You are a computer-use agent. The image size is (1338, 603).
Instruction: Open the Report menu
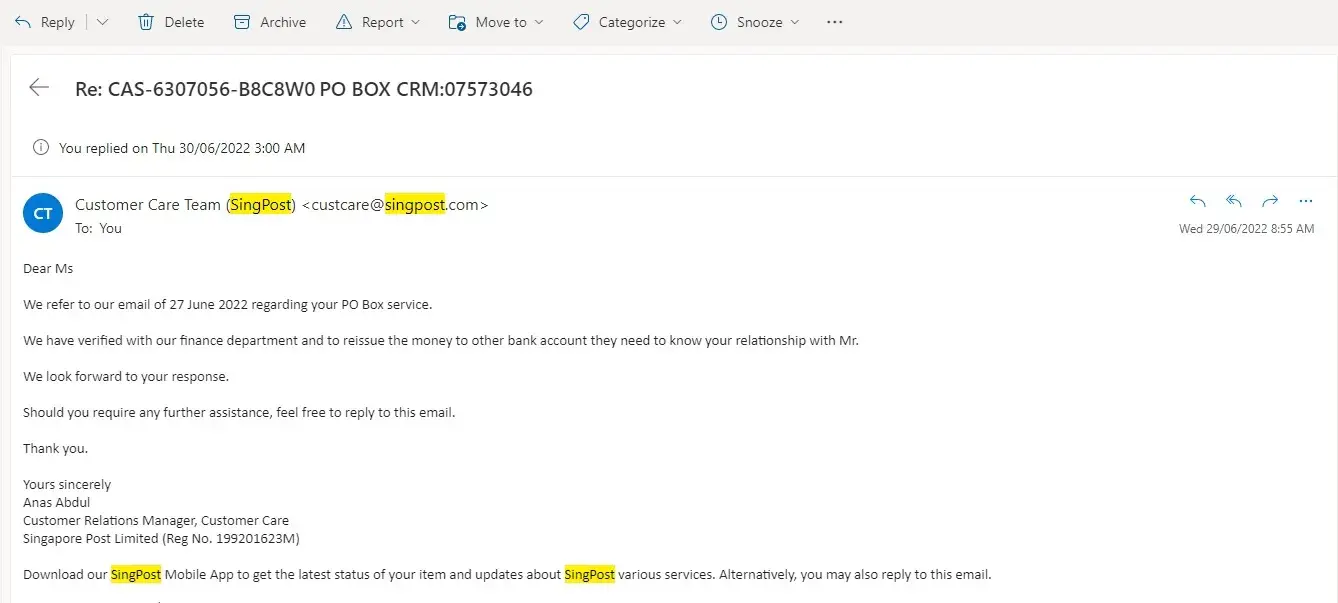pyautogui.click(x=378, y=22)
